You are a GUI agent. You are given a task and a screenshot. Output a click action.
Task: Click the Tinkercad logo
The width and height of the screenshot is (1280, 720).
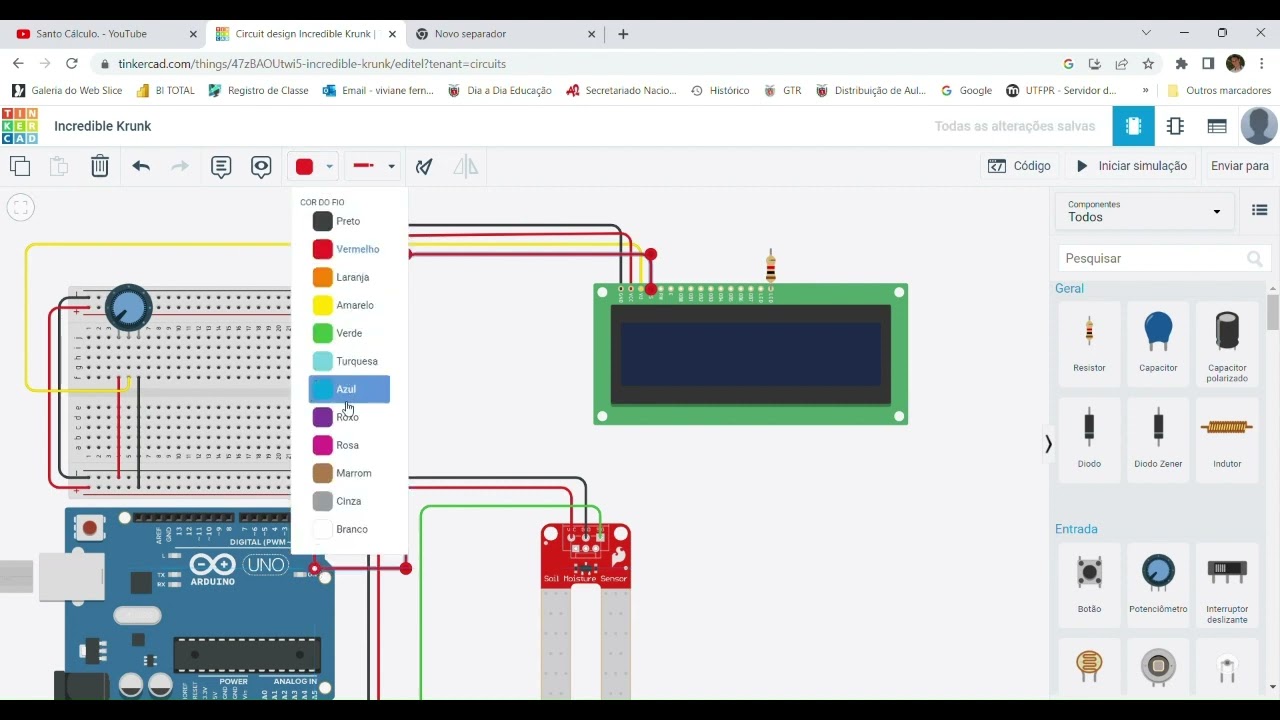(20, 126)
